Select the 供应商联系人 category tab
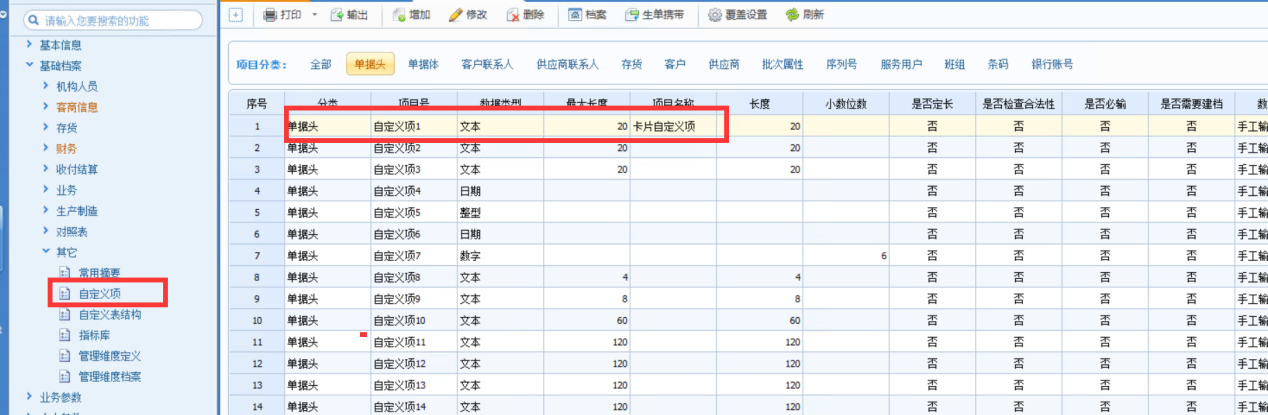The image size is (1268, 415). click(x=567, y=64)
